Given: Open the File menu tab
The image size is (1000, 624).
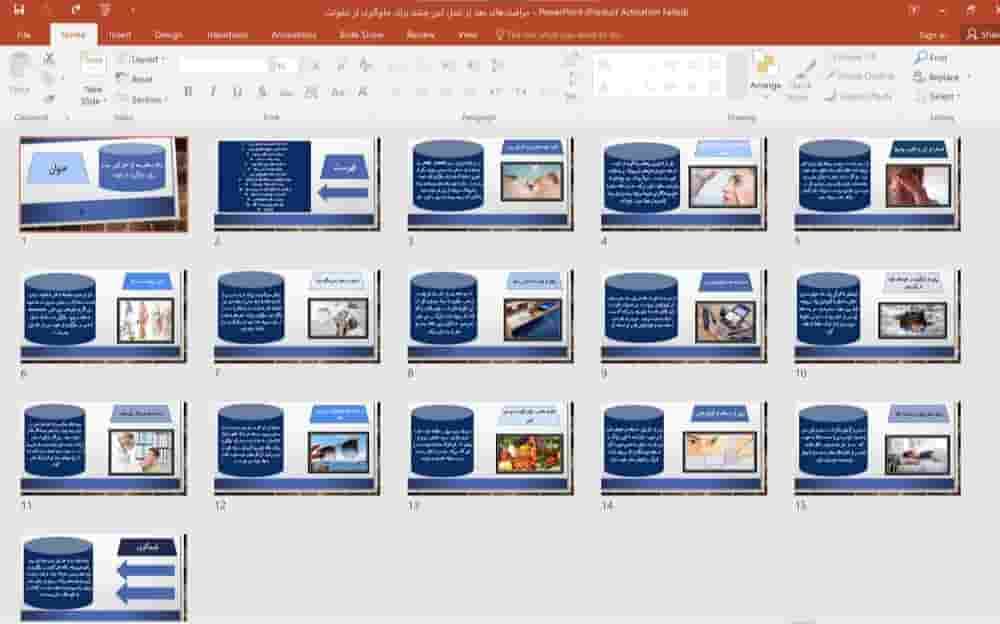Looking at the screenshot, I should click(24, 35).
